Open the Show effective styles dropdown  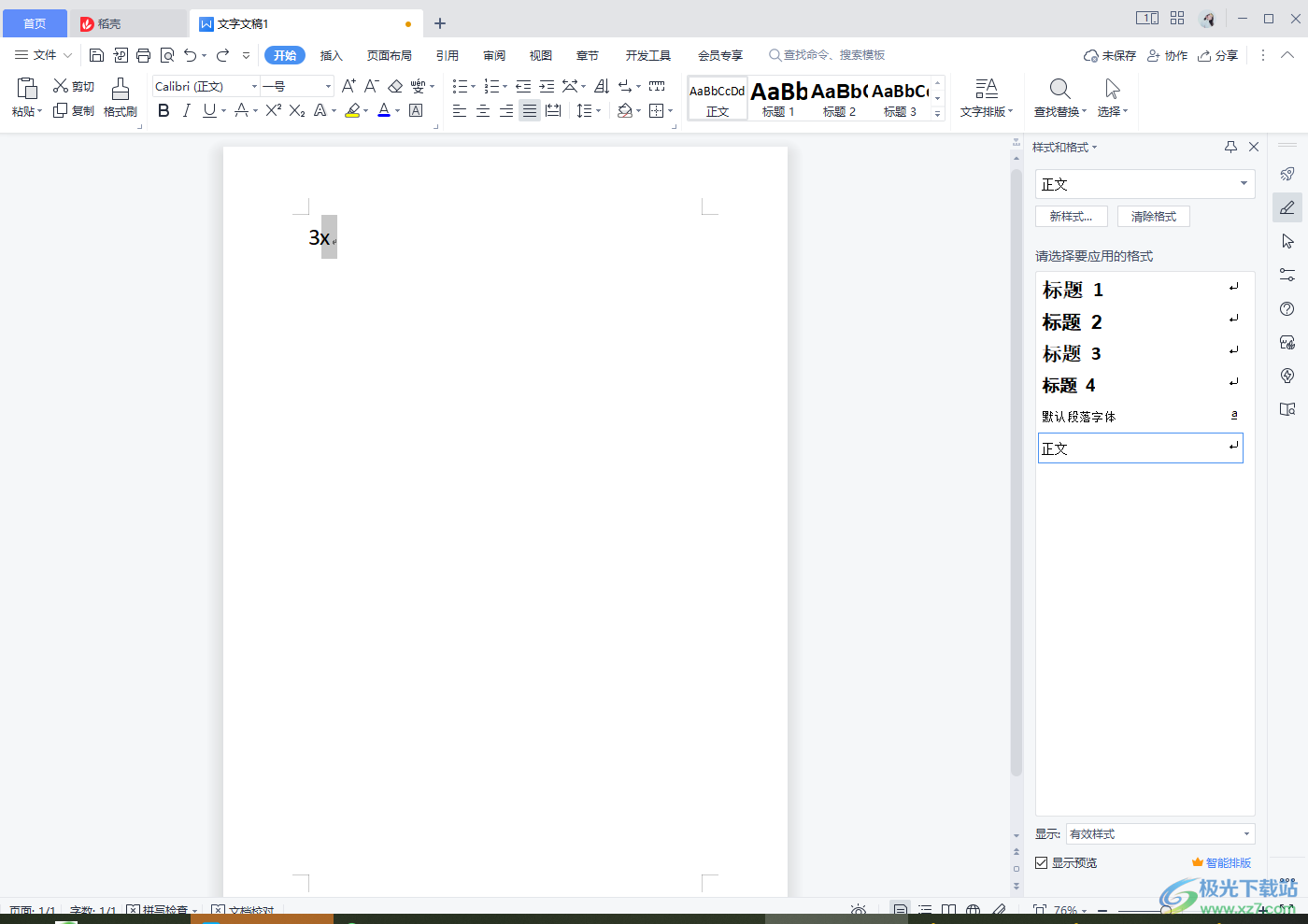(x=1246, y=833)
